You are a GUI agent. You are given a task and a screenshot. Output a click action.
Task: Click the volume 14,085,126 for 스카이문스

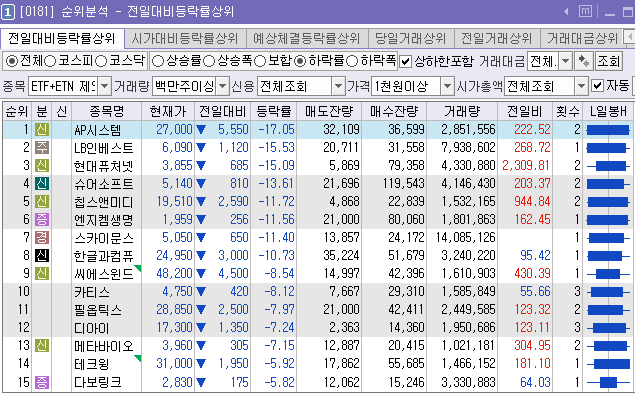pyautogui.click(x=466, y=237)
